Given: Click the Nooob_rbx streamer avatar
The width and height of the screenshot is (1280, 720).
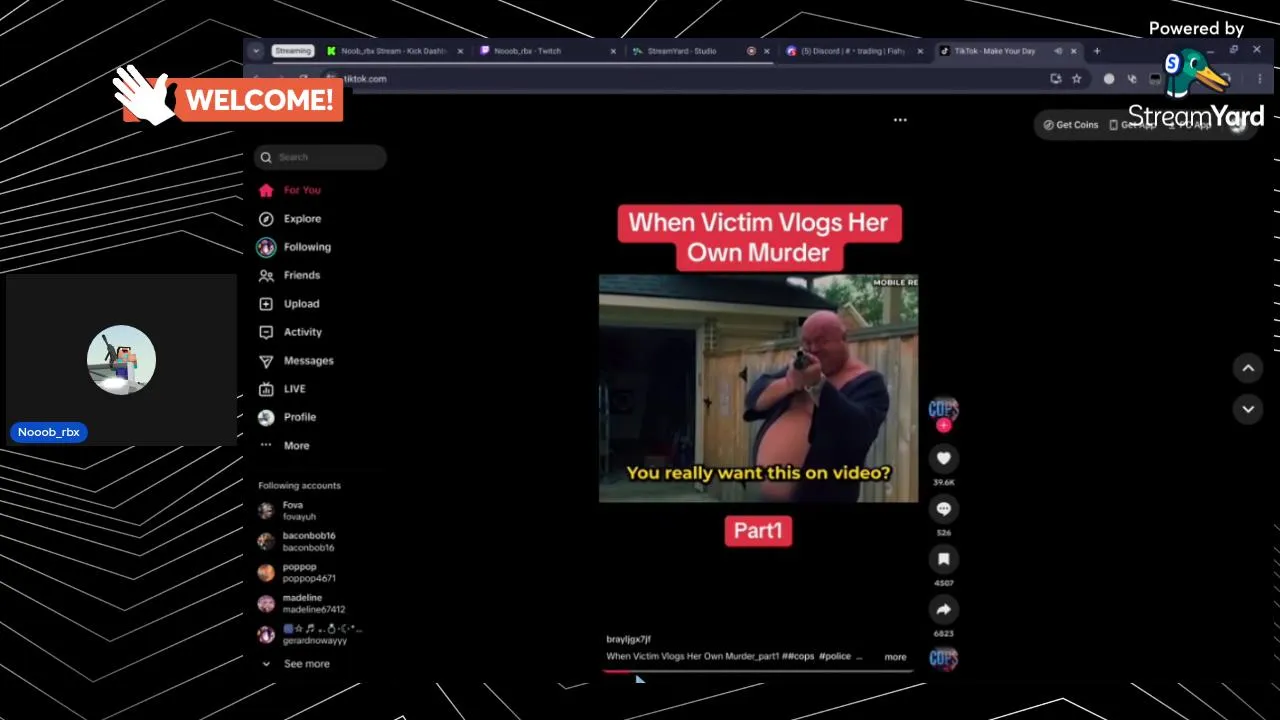Looking at the screenshot, I should click(121, 360).
